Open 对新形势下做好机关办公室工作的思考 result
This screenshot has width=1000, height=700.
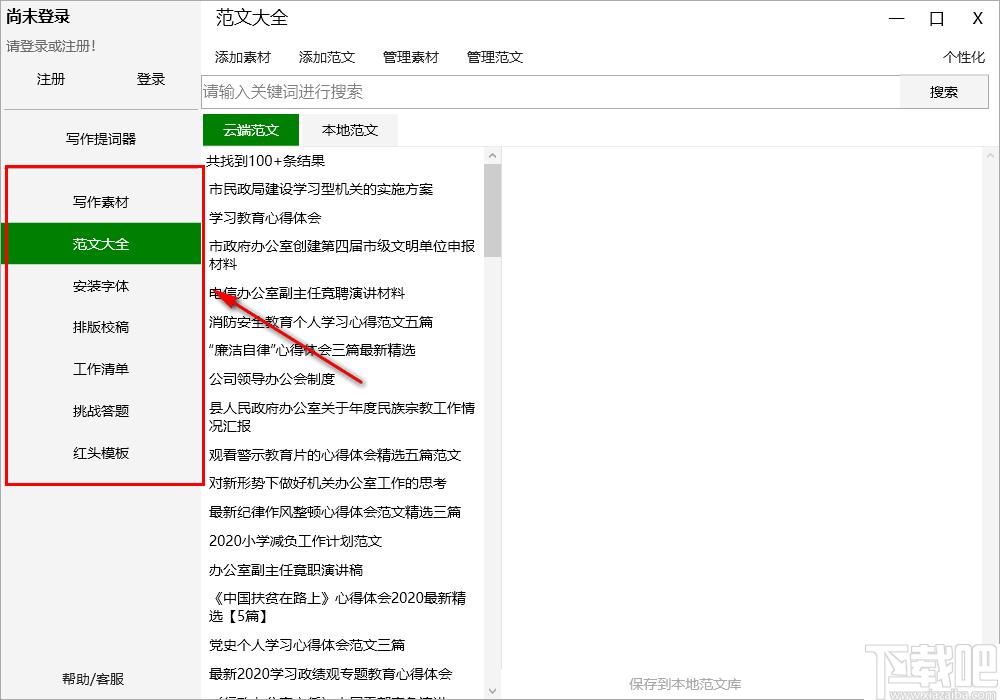328,483
